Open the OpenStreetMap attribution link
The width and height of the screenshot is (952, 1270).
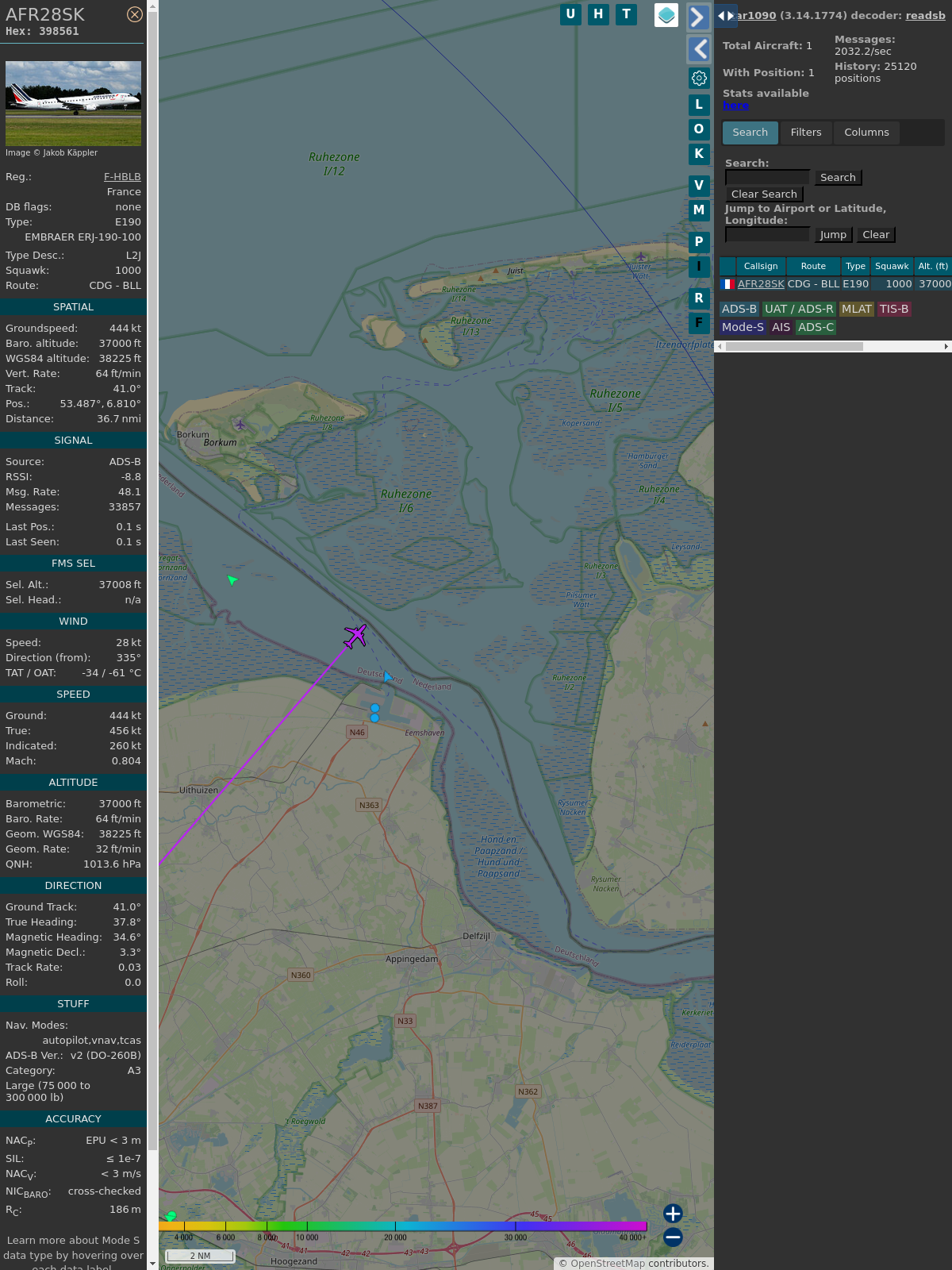[608, 1264]
